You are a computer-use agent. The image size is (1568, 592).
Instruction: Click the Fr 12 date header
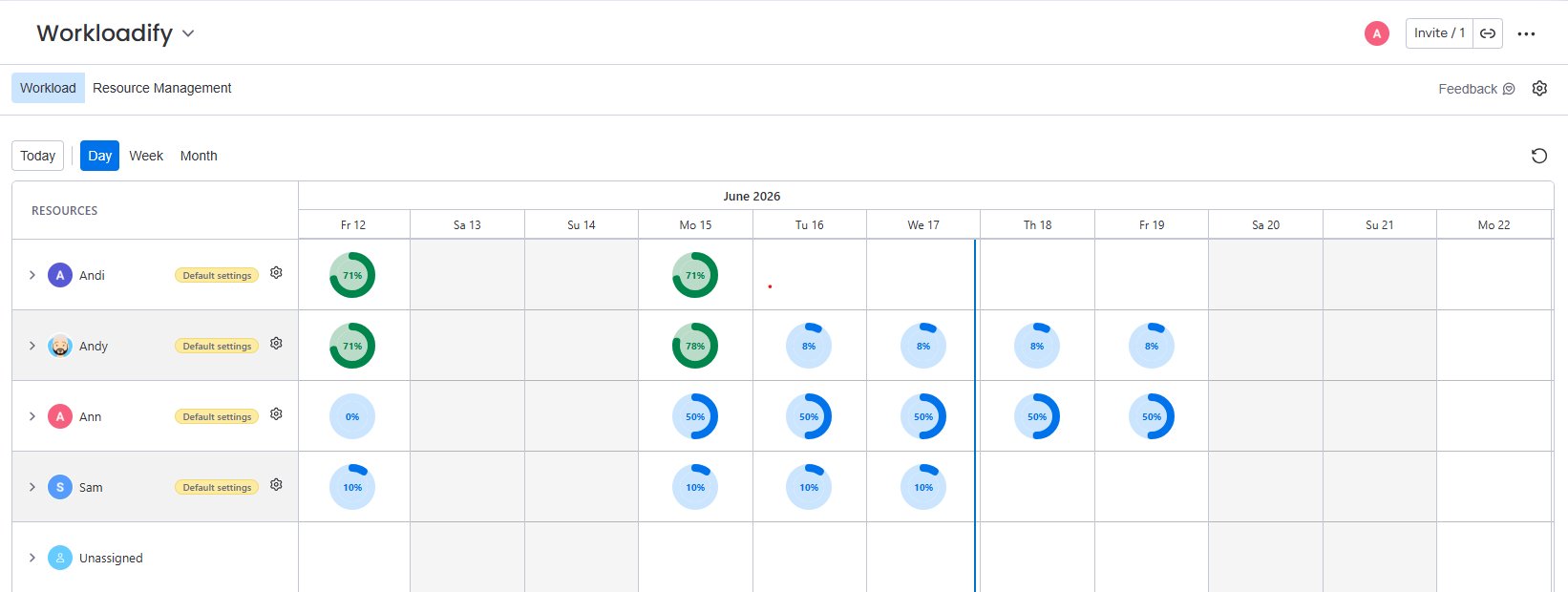tap(353, 225)
